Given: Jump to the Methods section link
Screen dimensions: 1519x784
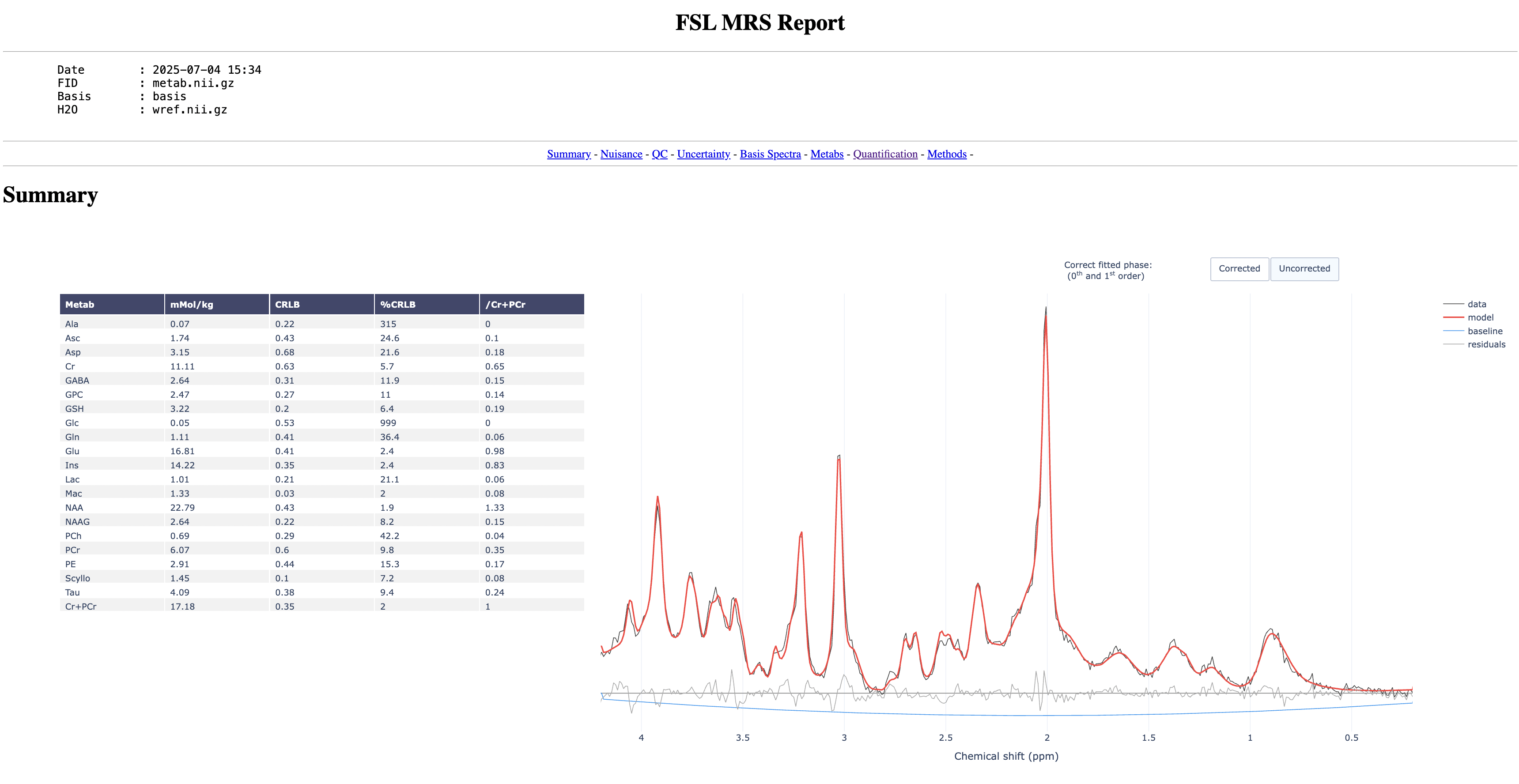Looking at the screenshot, I should (x=946, y=154).
